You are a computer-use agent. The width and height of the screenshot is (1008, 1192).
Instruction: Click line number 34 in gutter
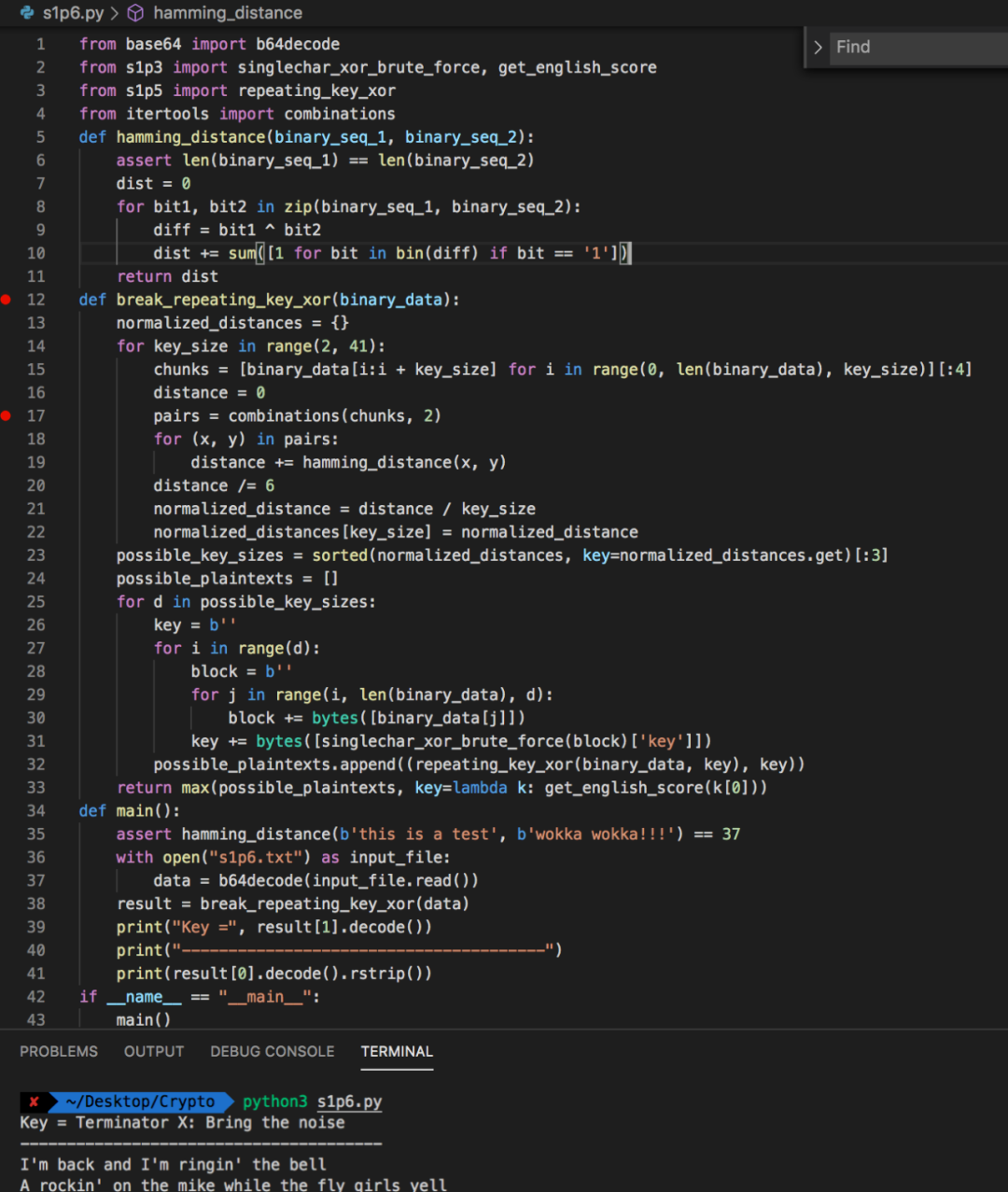[x=35, y=810]
